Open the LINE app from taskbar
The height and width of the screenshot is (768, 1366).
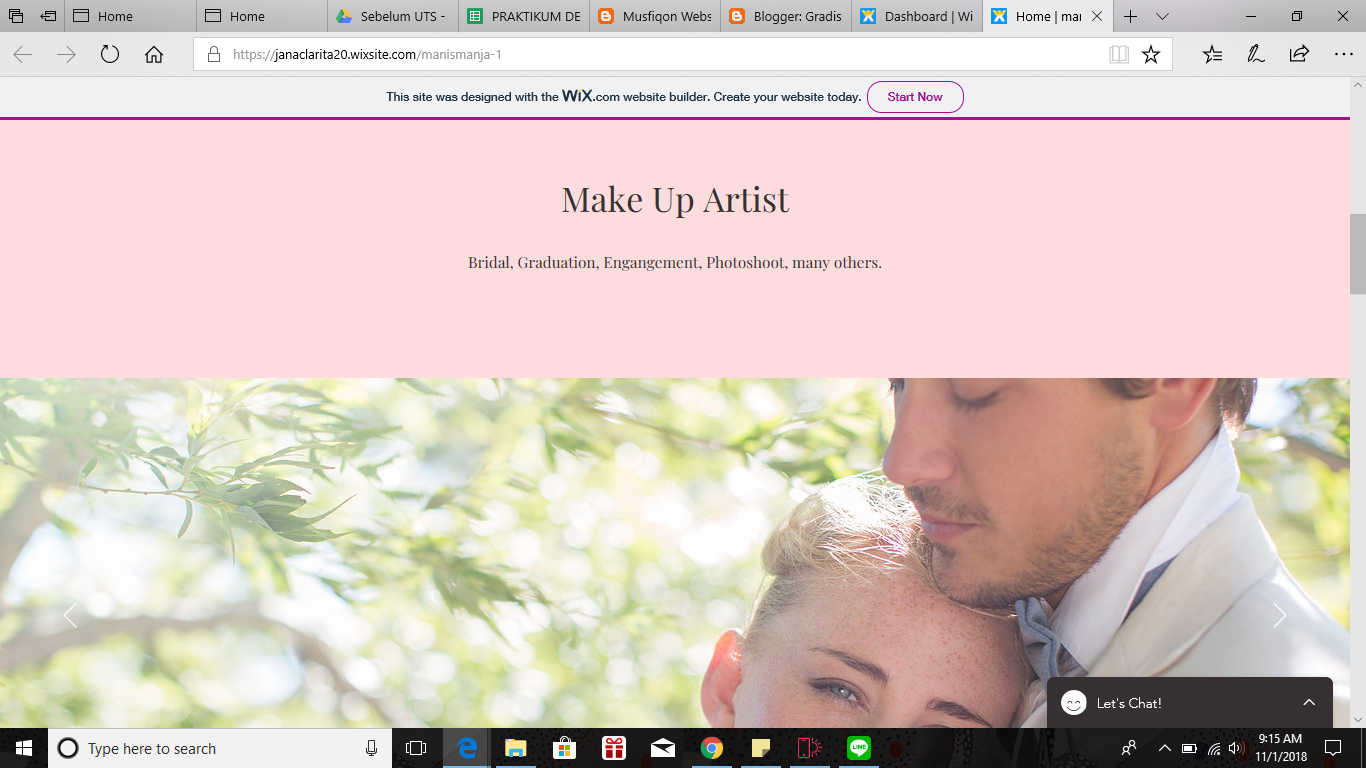click(858, 748)
